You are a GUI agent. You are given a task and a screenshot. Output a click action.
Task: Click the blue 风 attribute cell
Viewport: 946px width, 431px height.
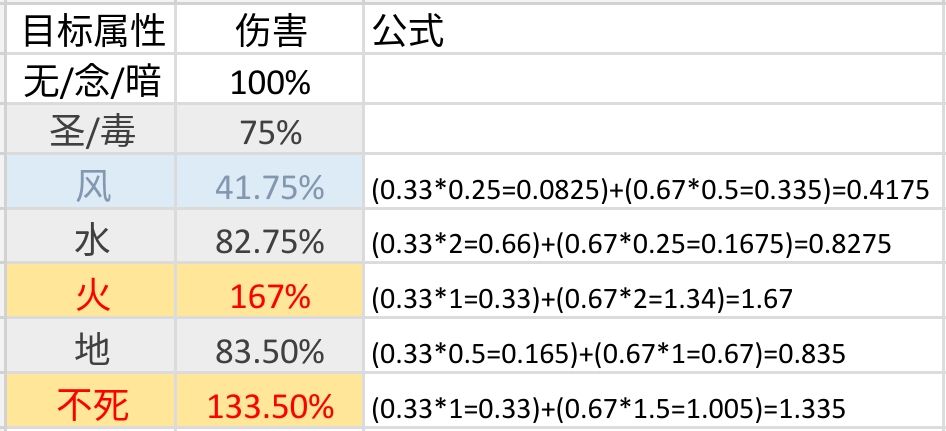93,186
